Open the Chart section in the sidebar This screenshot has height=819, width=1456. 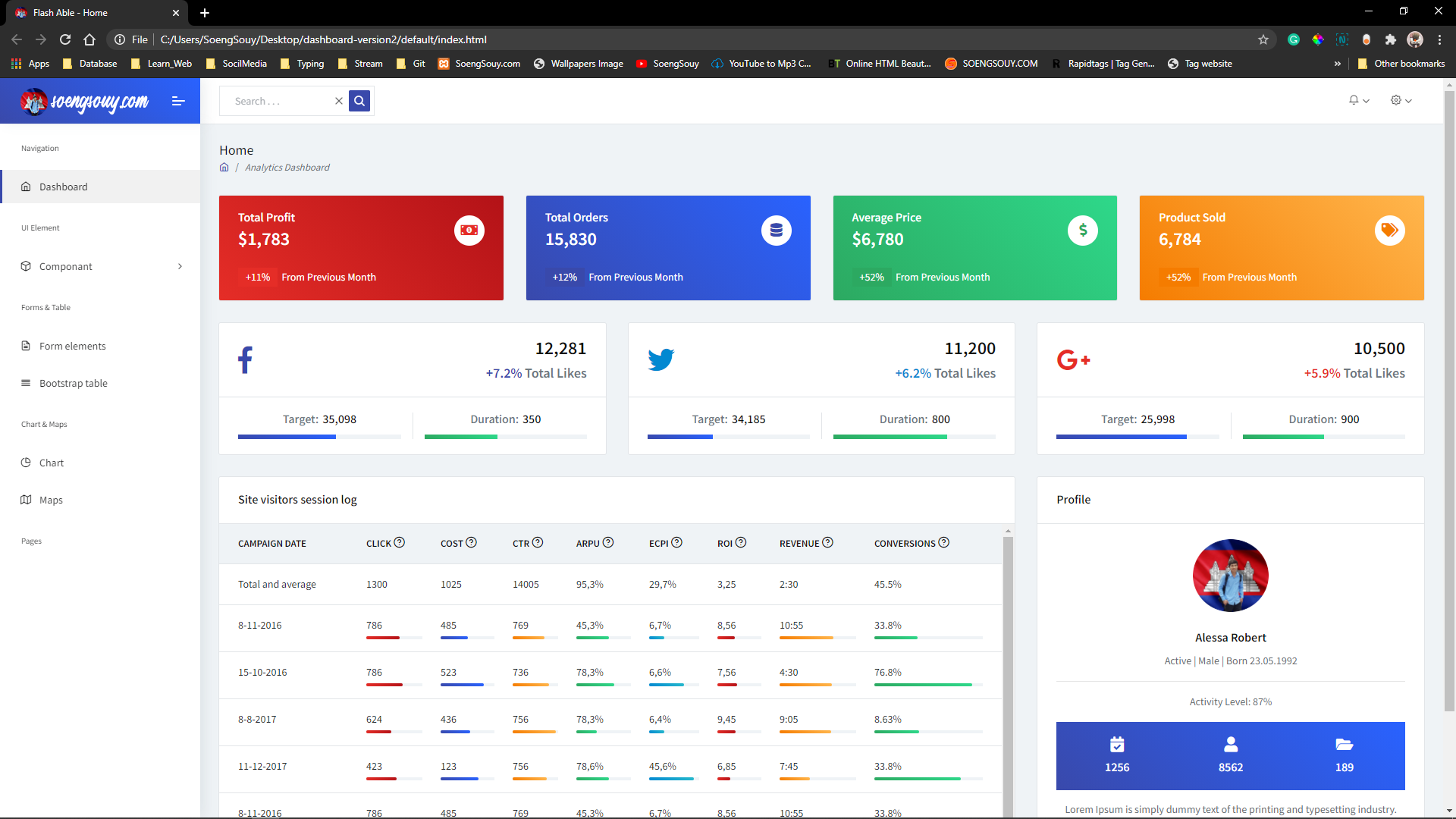[x=52, y=463]
